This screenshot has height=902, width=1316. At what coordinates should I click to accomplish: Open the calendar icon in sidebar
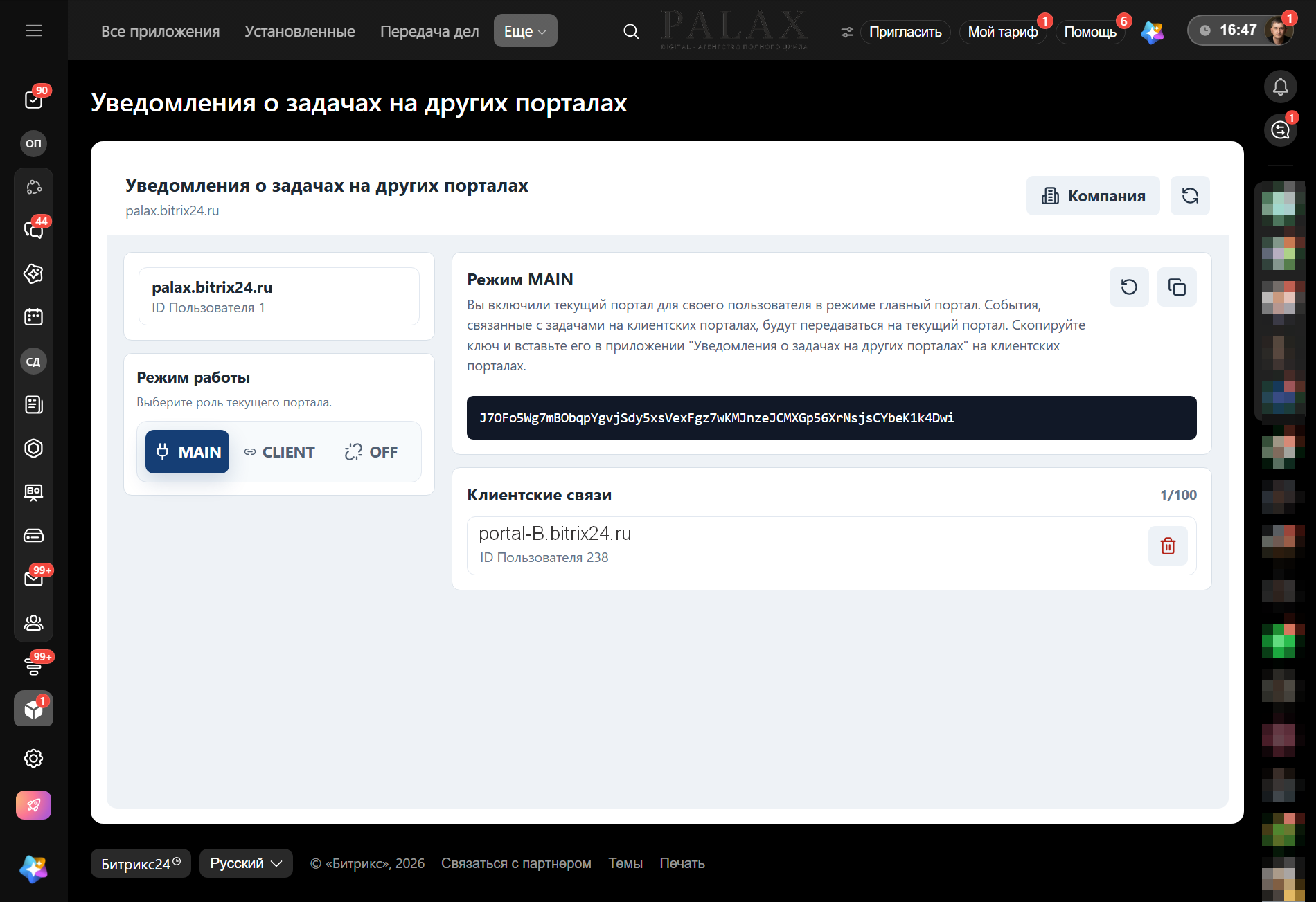[x=33, y=317]
